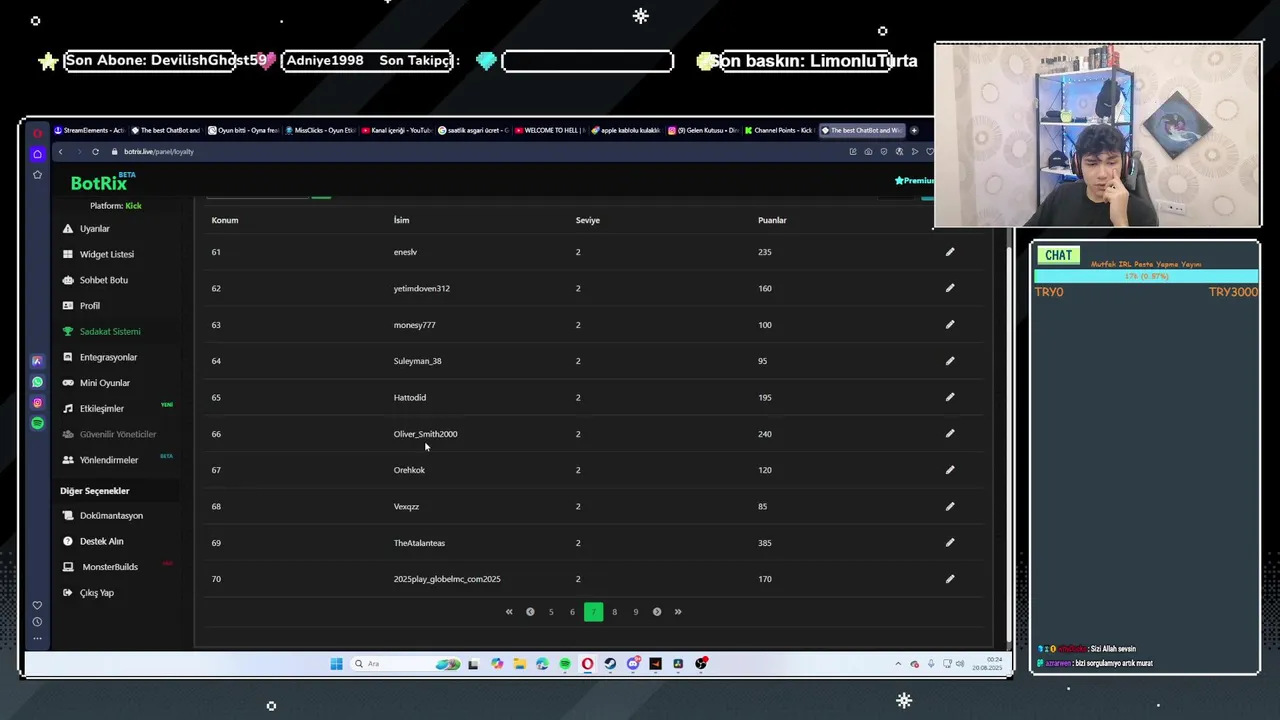Viewport: 1280px width, 720px height.
Task: Open a new browser tab
Action: (x=913, y=130)
